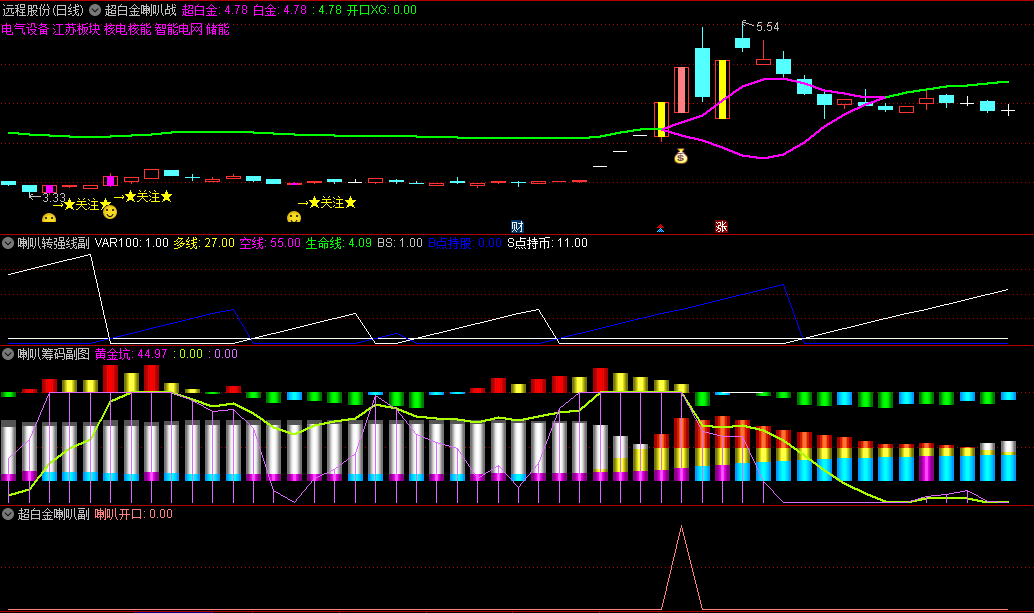Click the 储能 sector tag

pyautogui.click(x=218, y=30)
